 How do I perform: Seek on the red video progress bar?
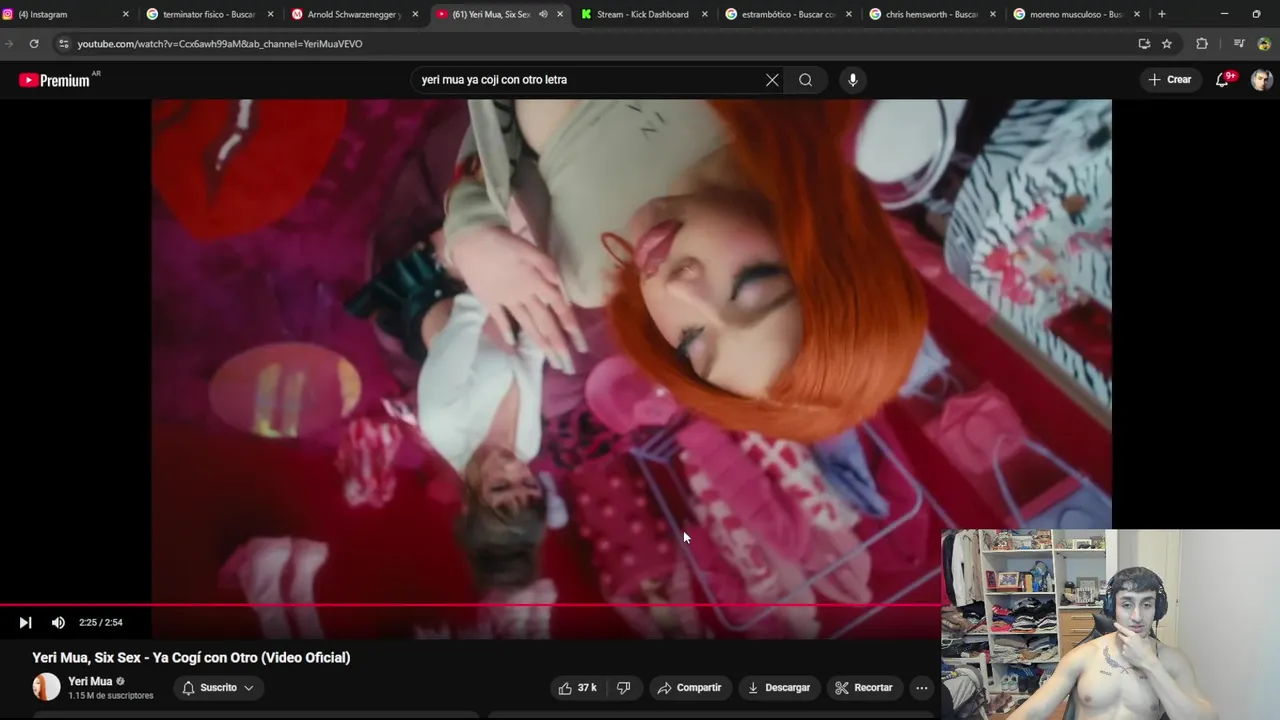pyautogui.click(x=470, y=604)
